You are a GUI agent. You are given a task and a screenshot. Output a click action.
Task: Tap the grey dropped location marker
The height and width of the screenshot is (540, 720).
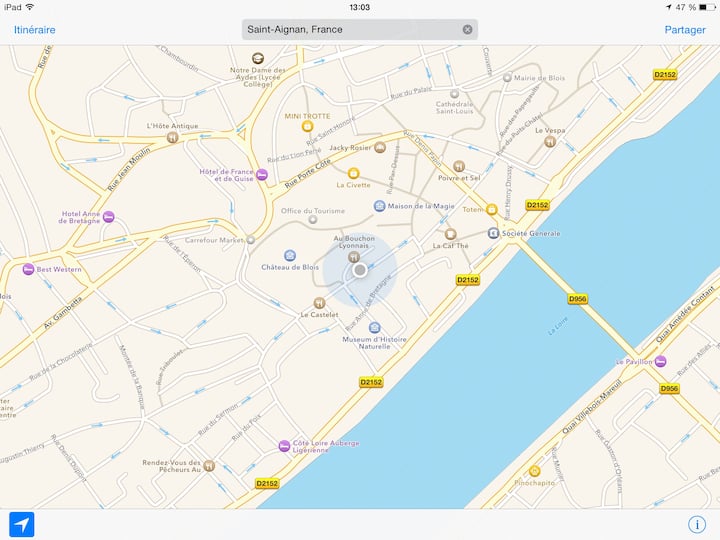tap(360, 270)
